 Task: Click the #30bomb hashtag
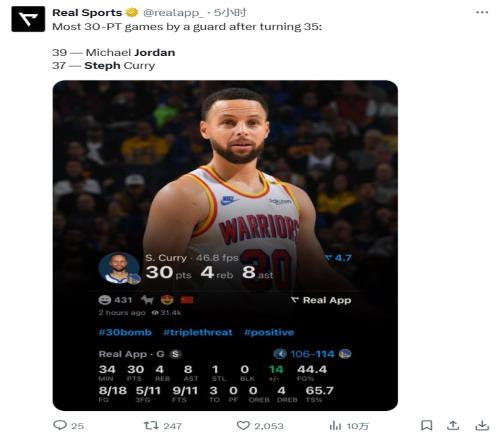(125, 332)
